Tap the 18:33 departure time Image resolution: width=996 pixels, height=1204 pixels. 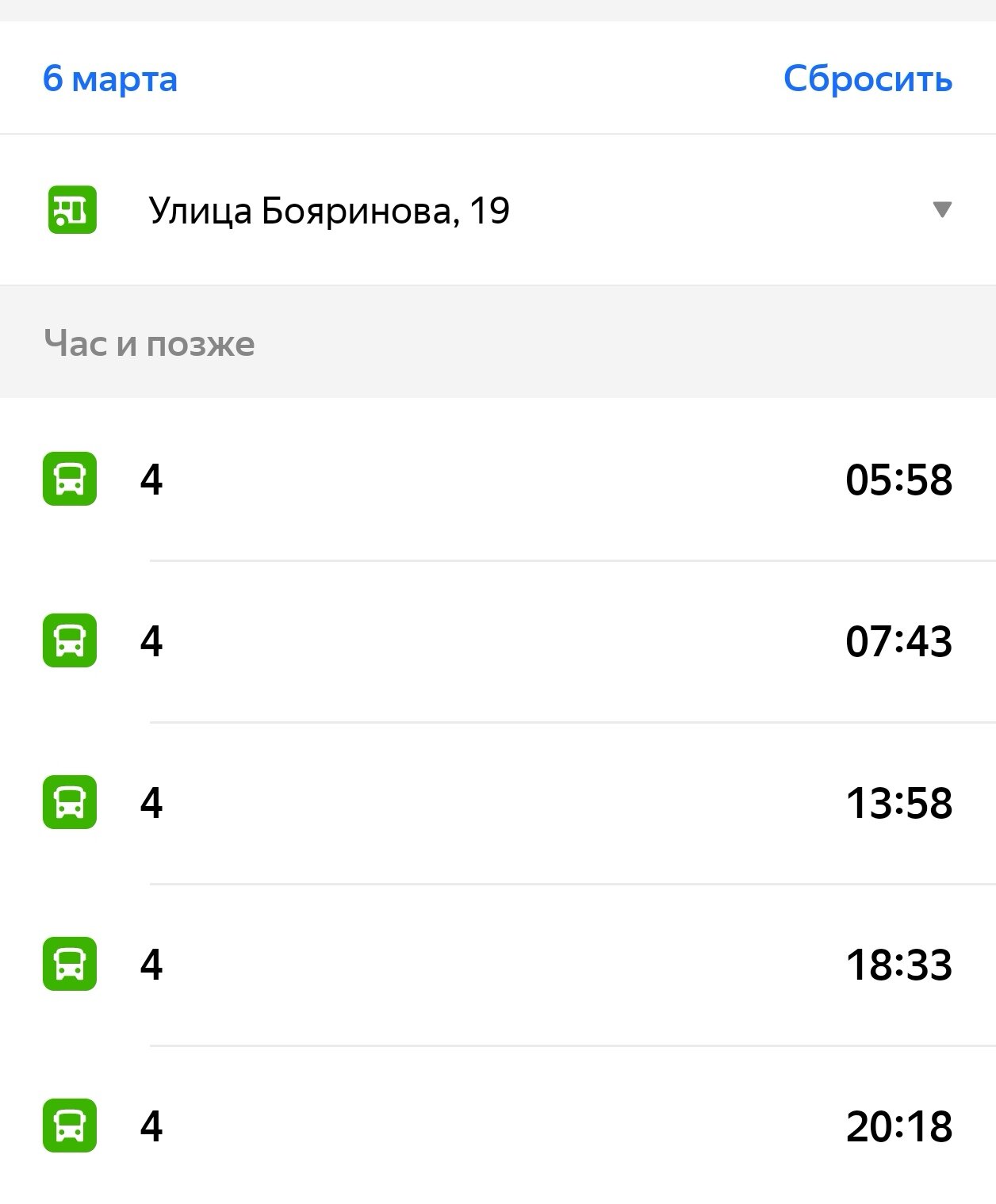coord(898,965)
